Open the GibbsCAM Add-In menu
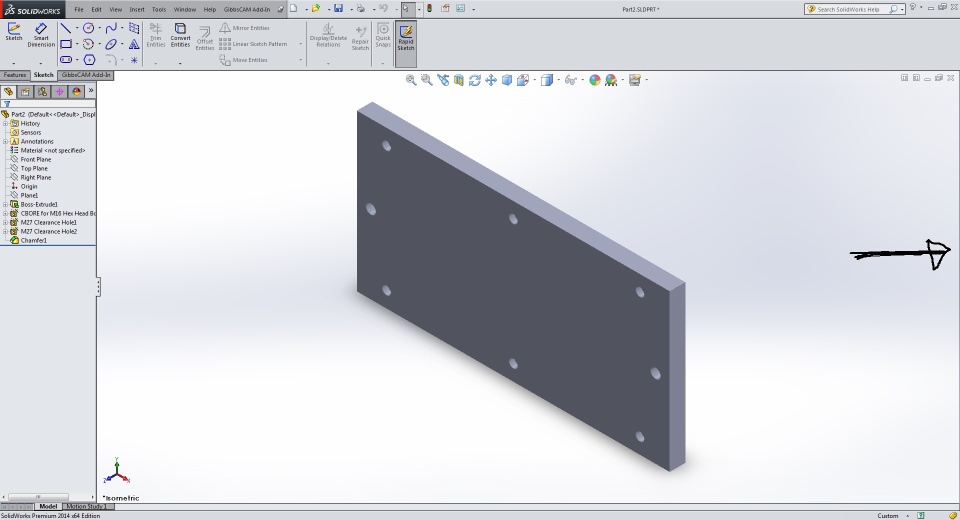 (x=247, y=9)
